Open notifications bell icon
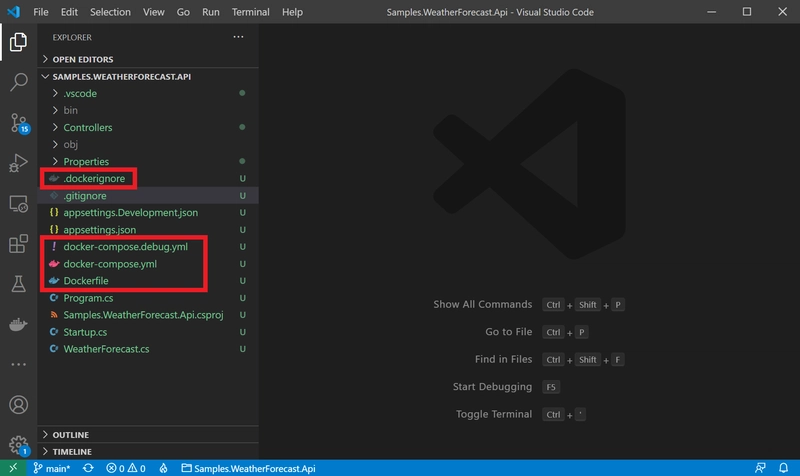The image size is (800, 476). point(783,468)
